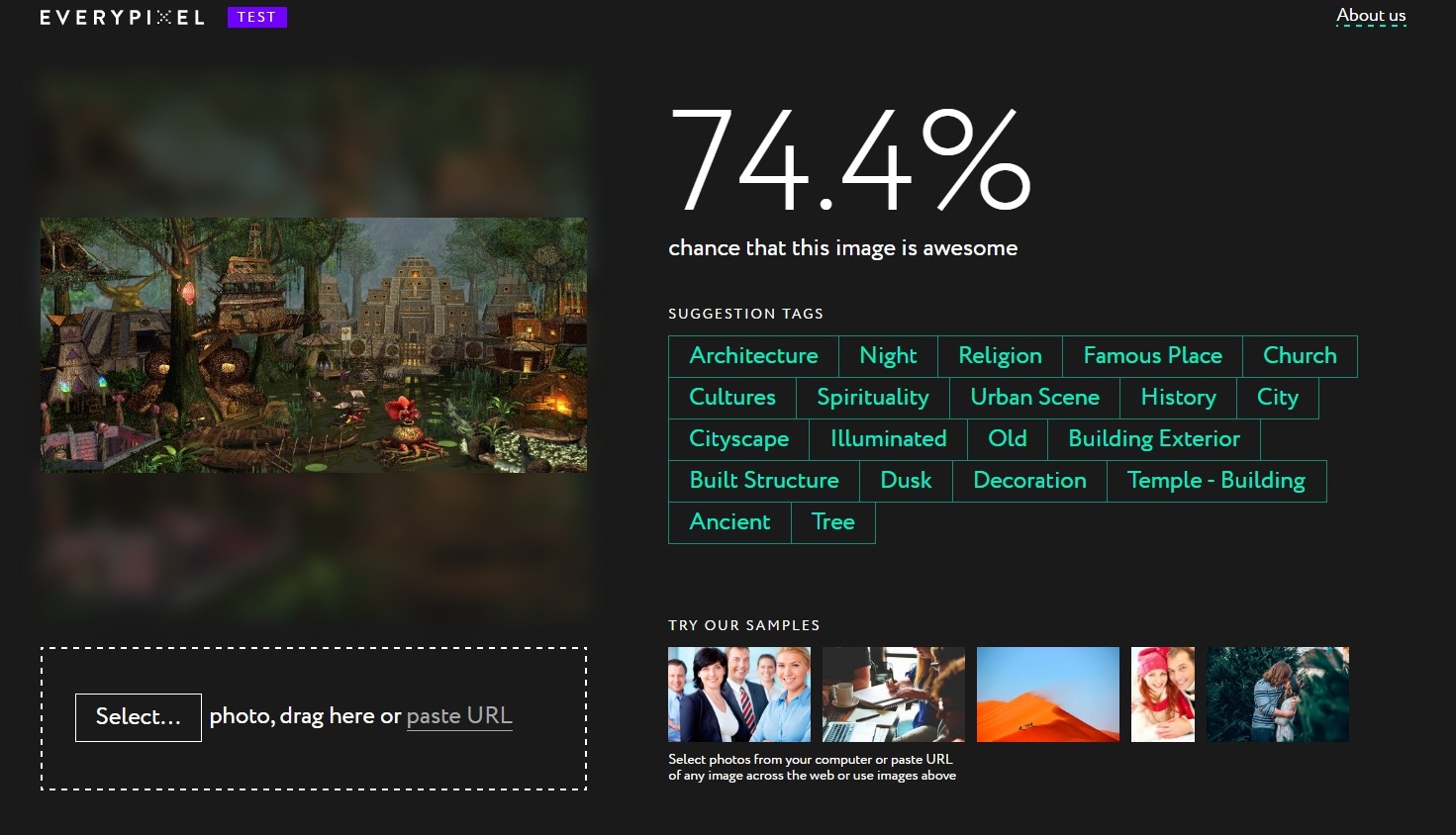This screenshot has width=1456, height=835.
Task: Click 'photo, drag here or' text
Action: 305,716
